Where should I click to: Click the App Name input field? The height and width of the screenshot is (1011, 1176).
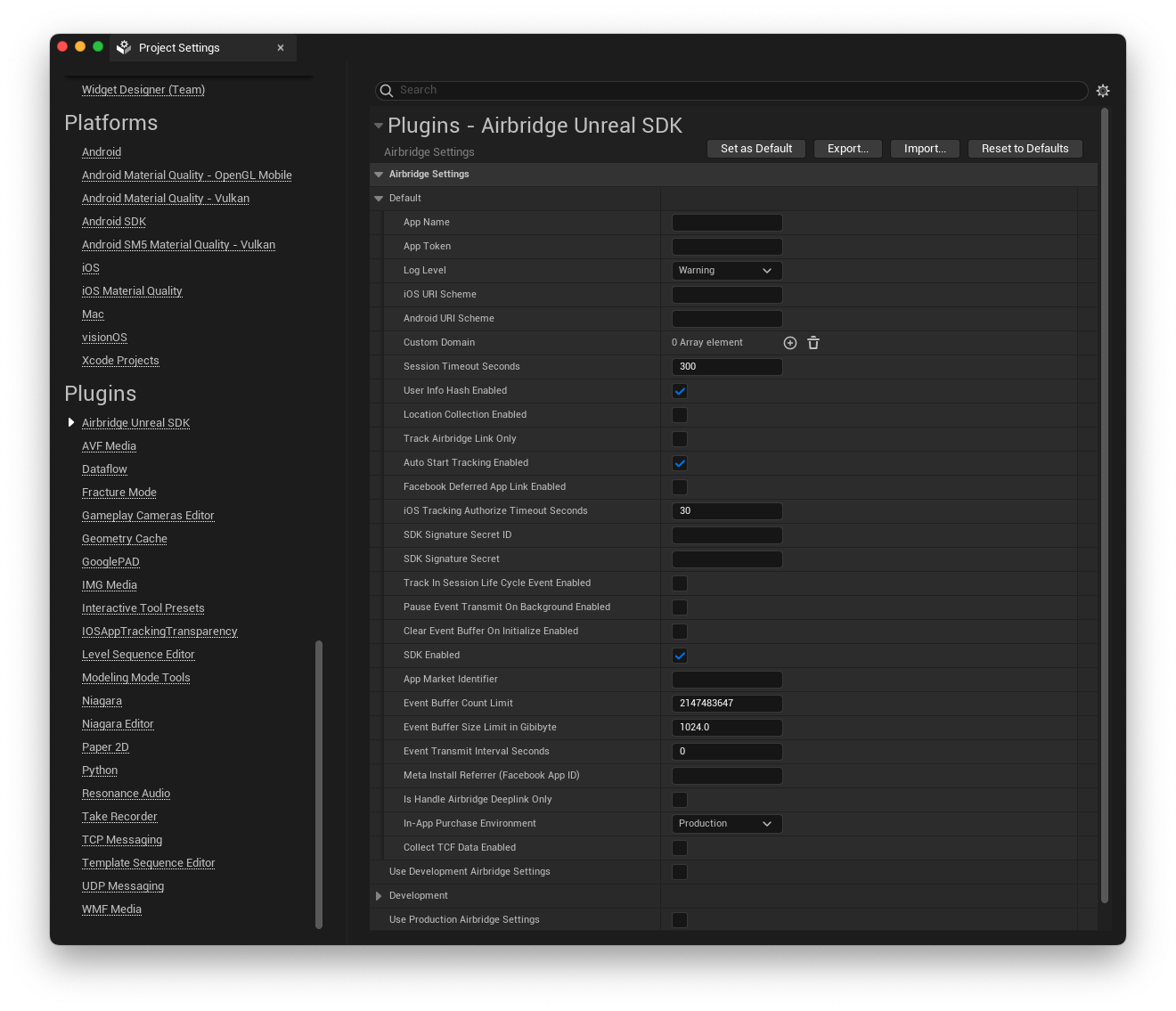click(x=727, y=223)
